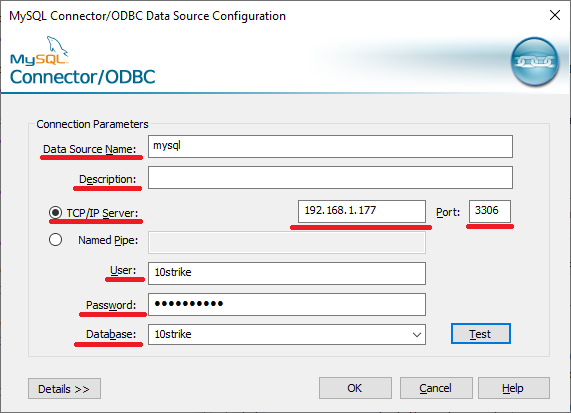Confirm with the OK button
This screenshot has height=413, width=571.
pyautogui.click(x=355, y=388)
